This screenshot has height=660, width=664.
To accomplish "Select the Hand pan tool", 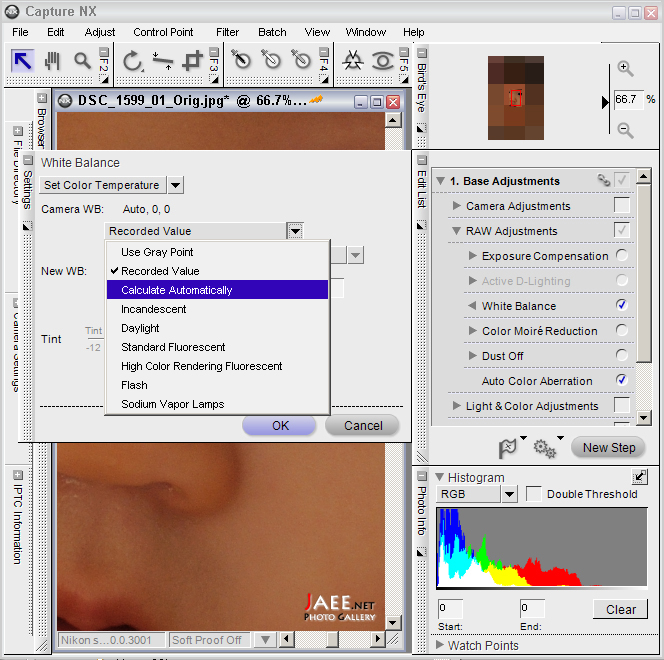I will pyautogui.click(x=51, y=61).
